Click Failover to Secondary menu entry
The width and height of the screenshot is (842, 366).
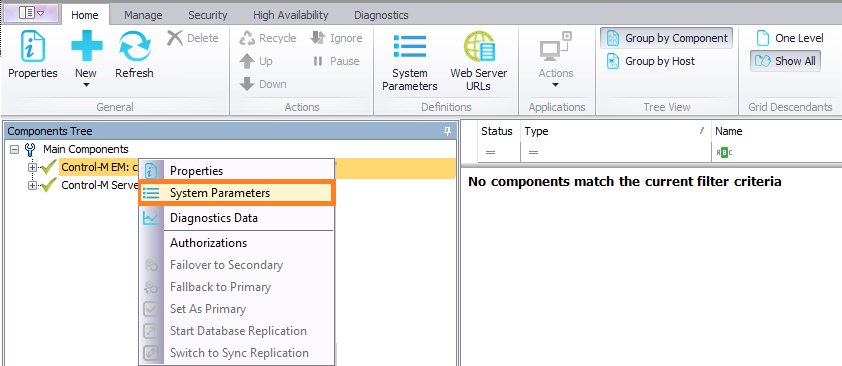tap(236, 265)
